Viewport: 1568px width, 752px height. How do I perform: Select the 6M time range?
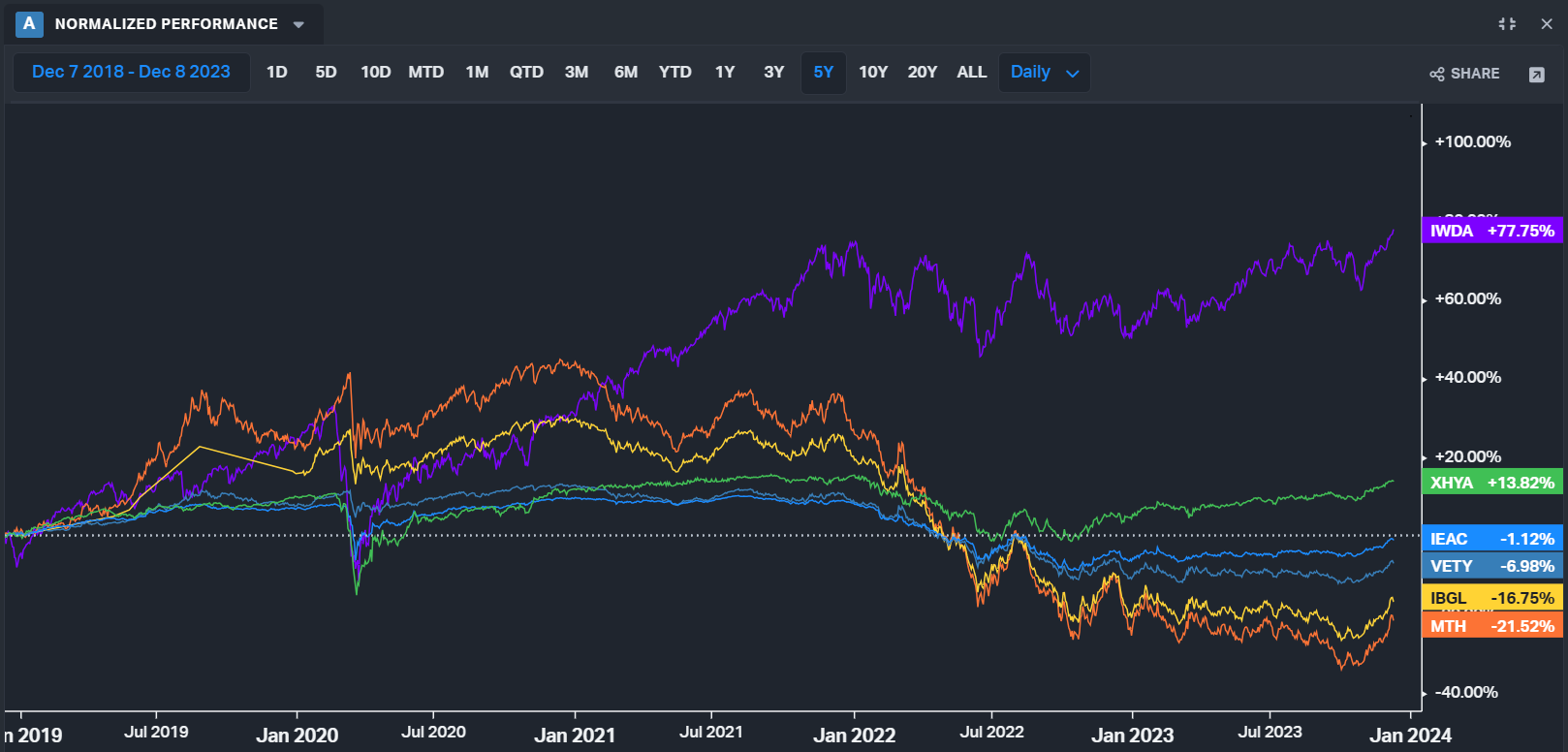pyautogui.click(x=626, y=72)
